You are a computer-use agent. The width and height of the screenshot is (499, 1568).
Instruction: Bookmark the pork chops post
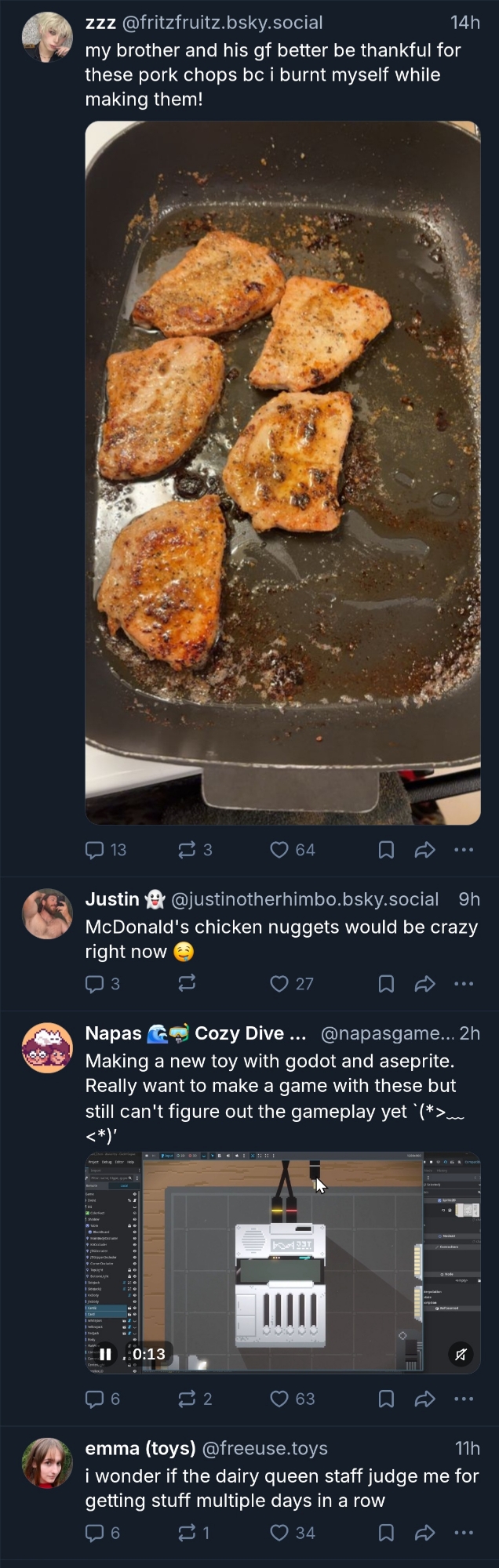[386, 850]
